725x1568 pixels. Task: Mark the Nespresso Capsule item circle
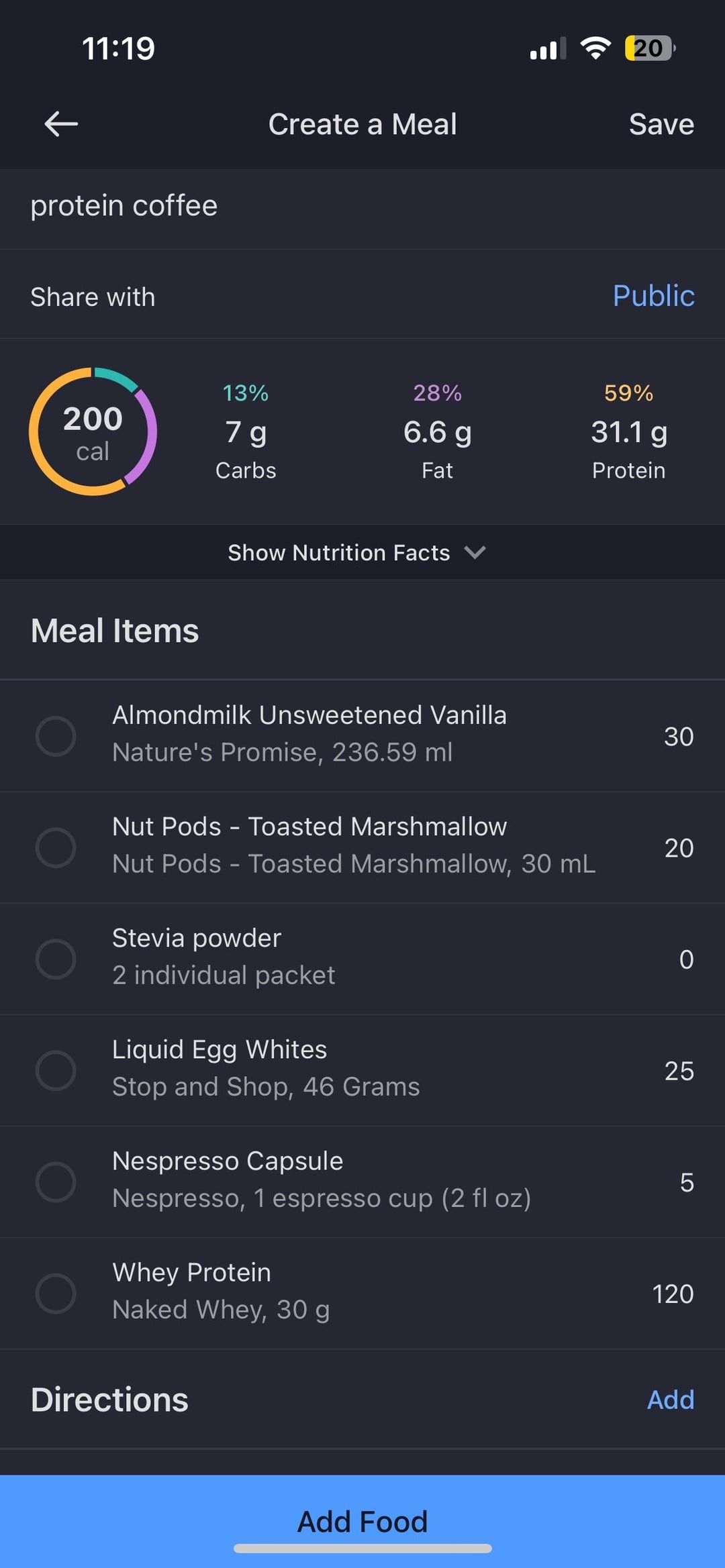coord(56,1182)
